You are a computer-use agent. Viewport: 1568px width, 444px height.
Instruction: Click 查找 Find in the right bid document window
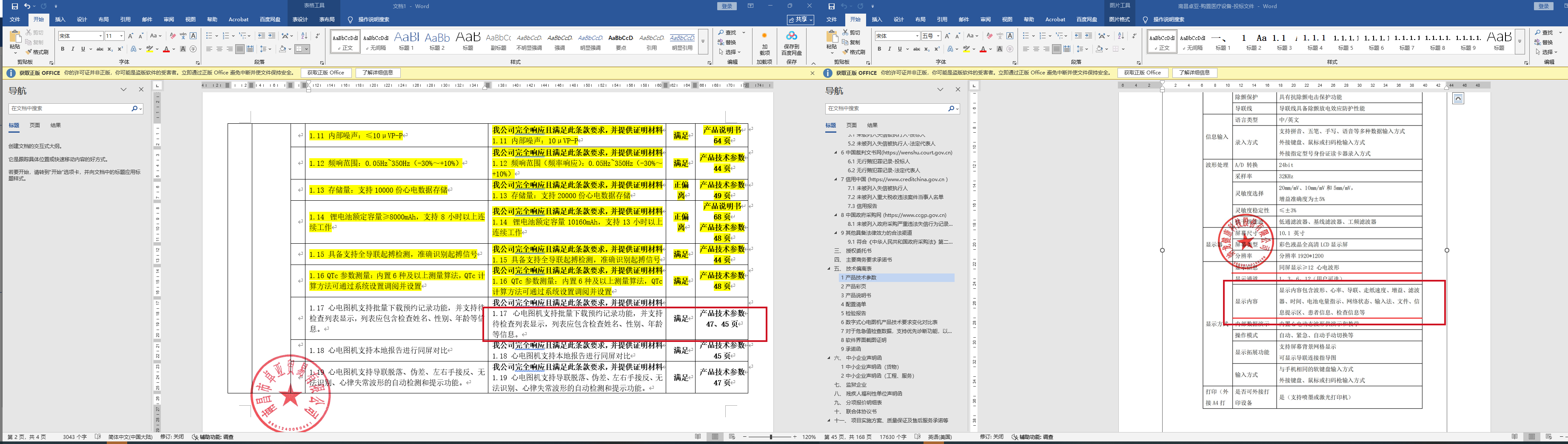click(1544, 33)
